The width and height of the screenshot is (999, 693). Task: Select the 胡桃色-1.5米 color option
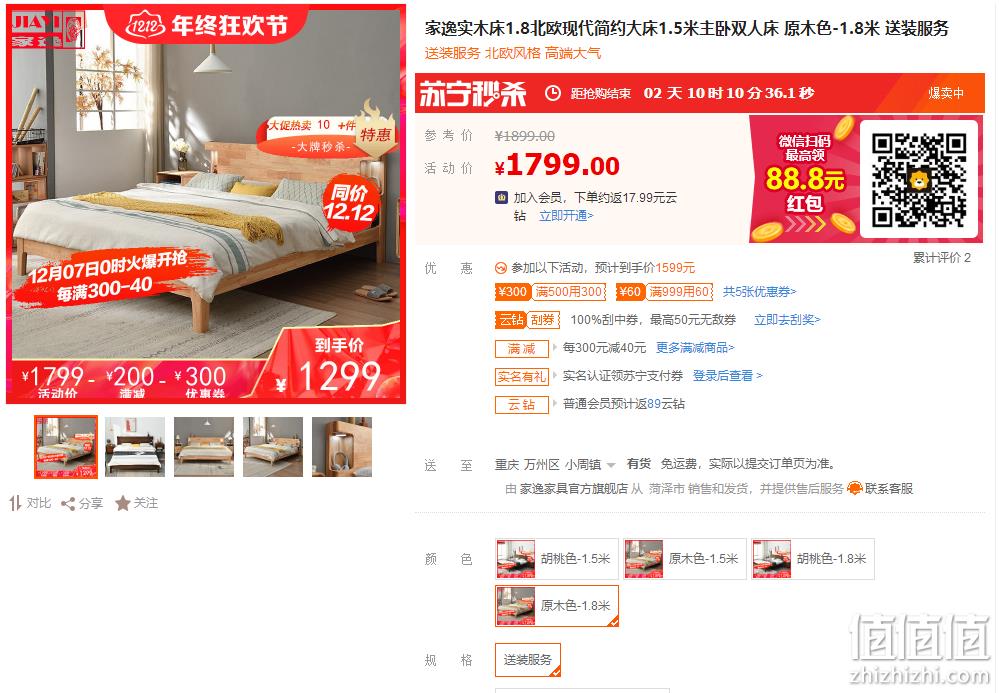point(556,559)
